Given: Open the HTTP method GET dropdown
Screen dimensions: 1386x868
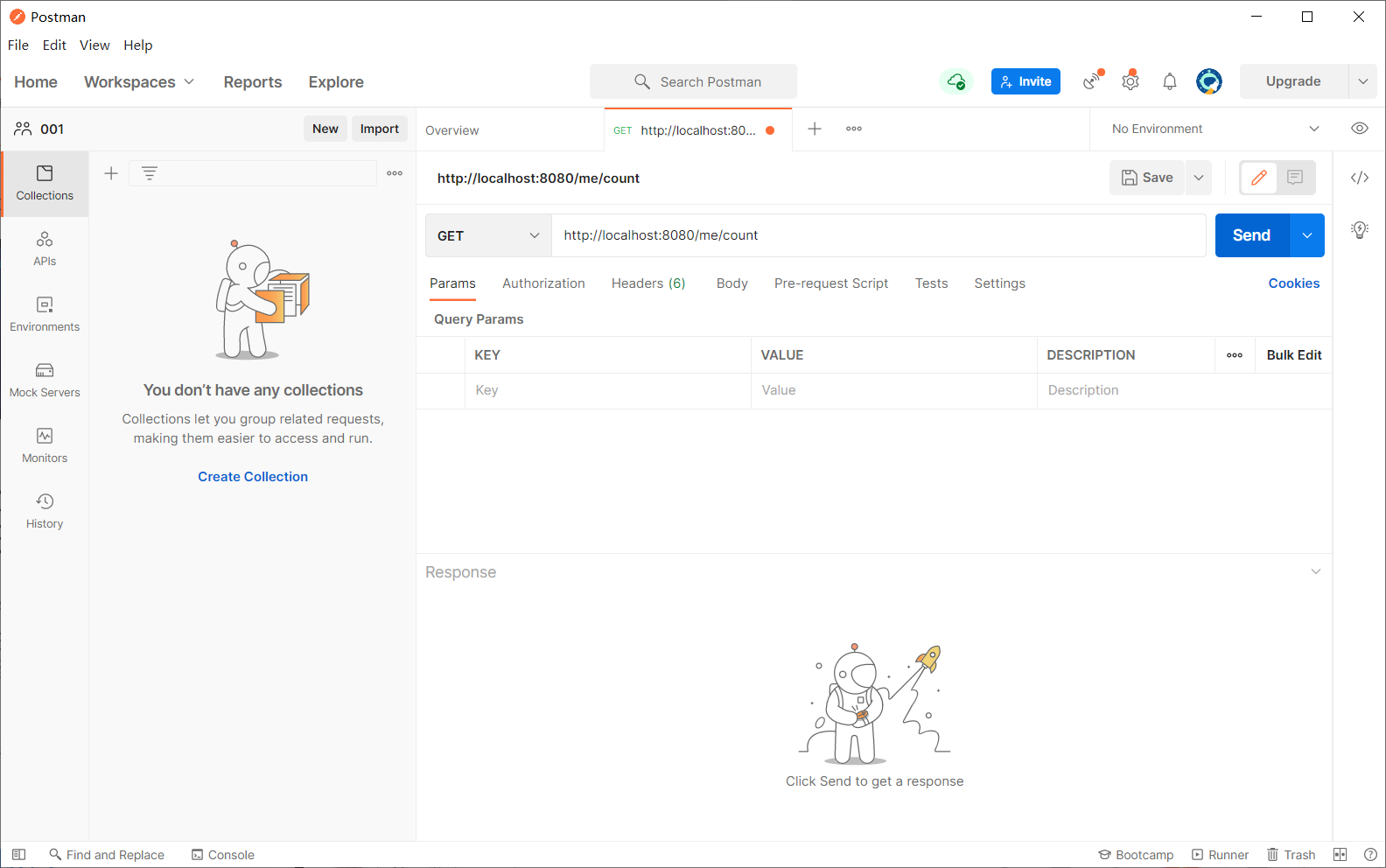Looking at the screenshot, I should point(488,235).
